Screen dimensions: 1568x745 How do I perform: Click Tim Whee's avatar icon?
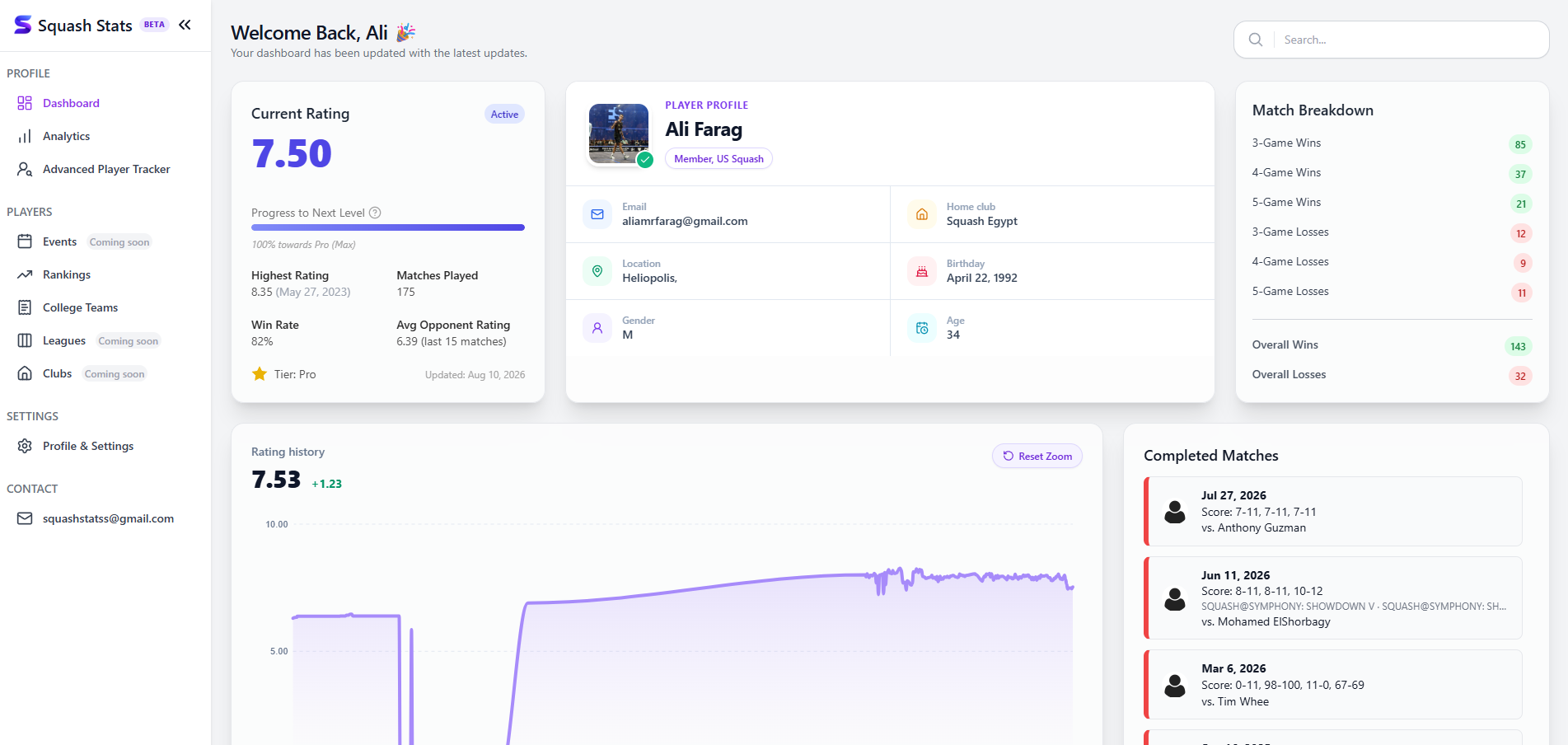point(1175,685)
